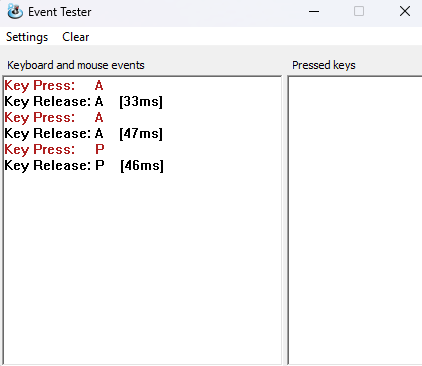Select the Key Release A 33ms line
The image size is (422, 366).
pyautogui.click(x=84, y=102)
